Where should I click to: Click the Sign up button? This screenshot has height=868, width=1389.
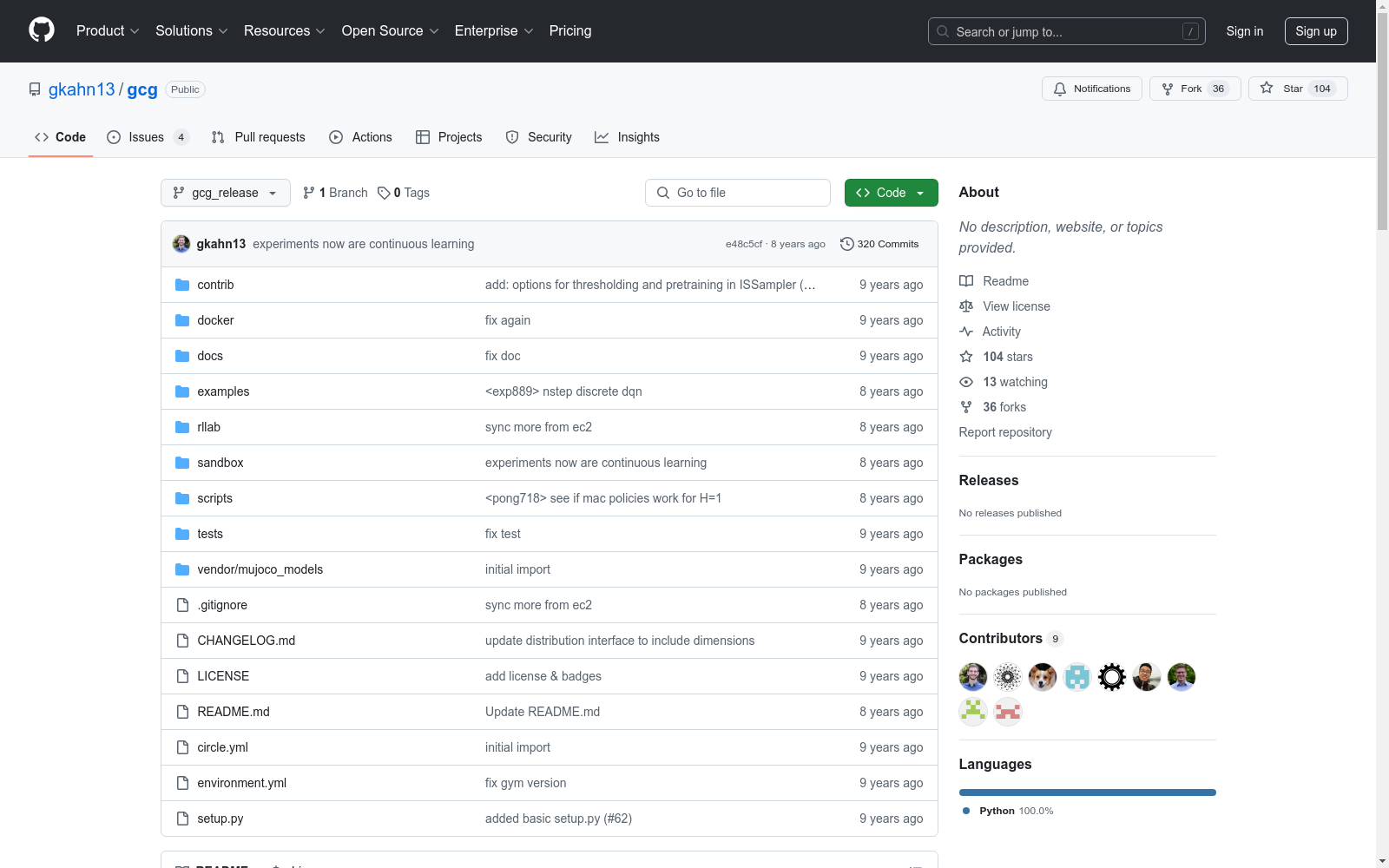tap(1316, 31)
